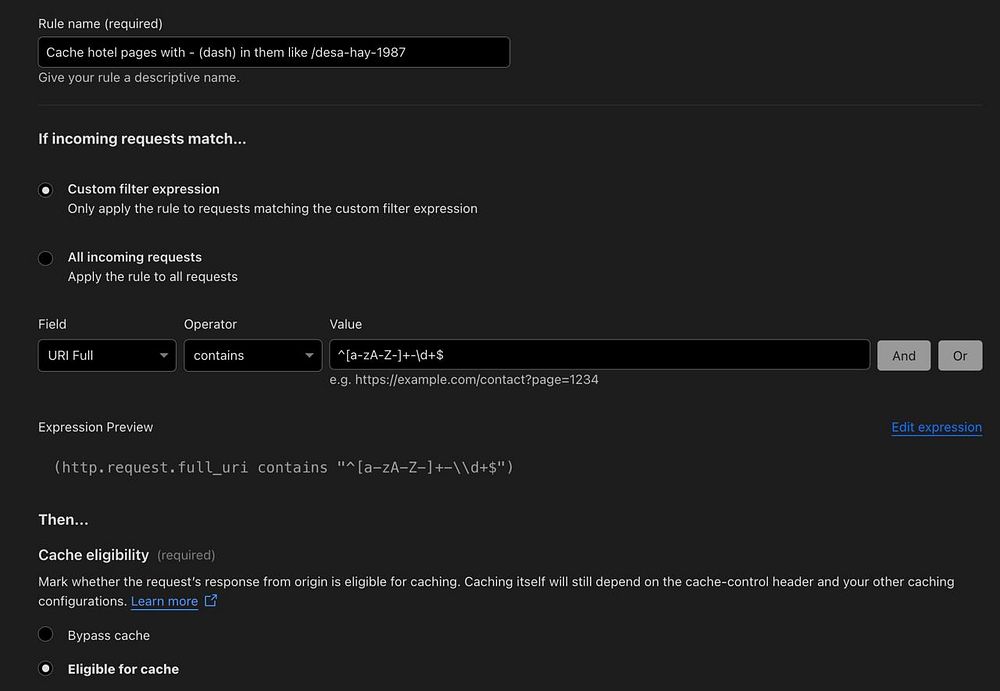The image size is (1000, 691).
Task: Select the All incoming requests radio button
Action: [x=46, y=258]
